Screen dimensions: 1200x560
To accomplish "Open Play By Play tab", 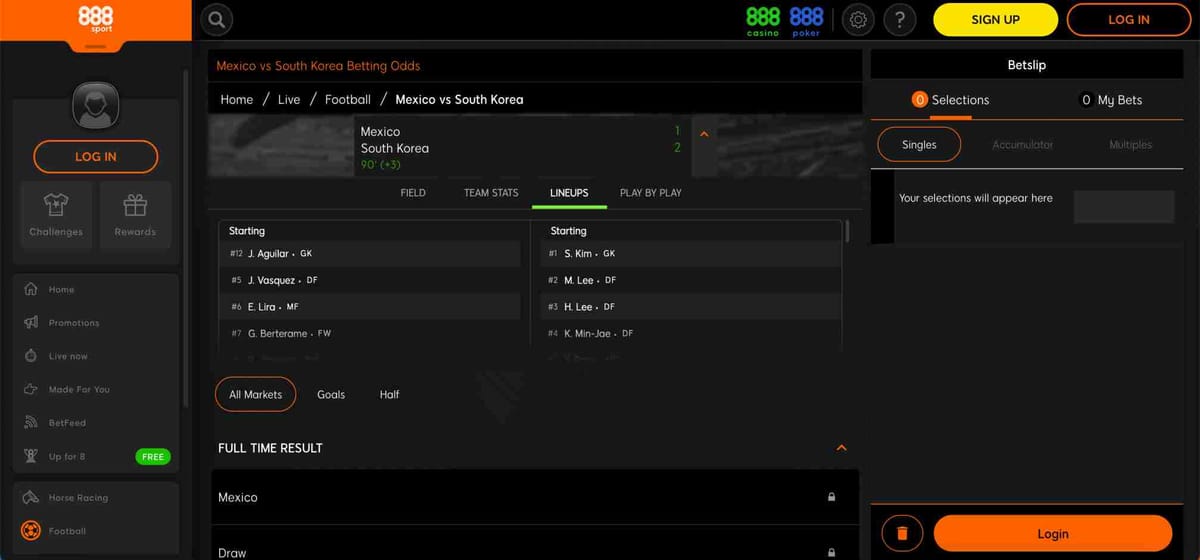I will pos(651,192).
